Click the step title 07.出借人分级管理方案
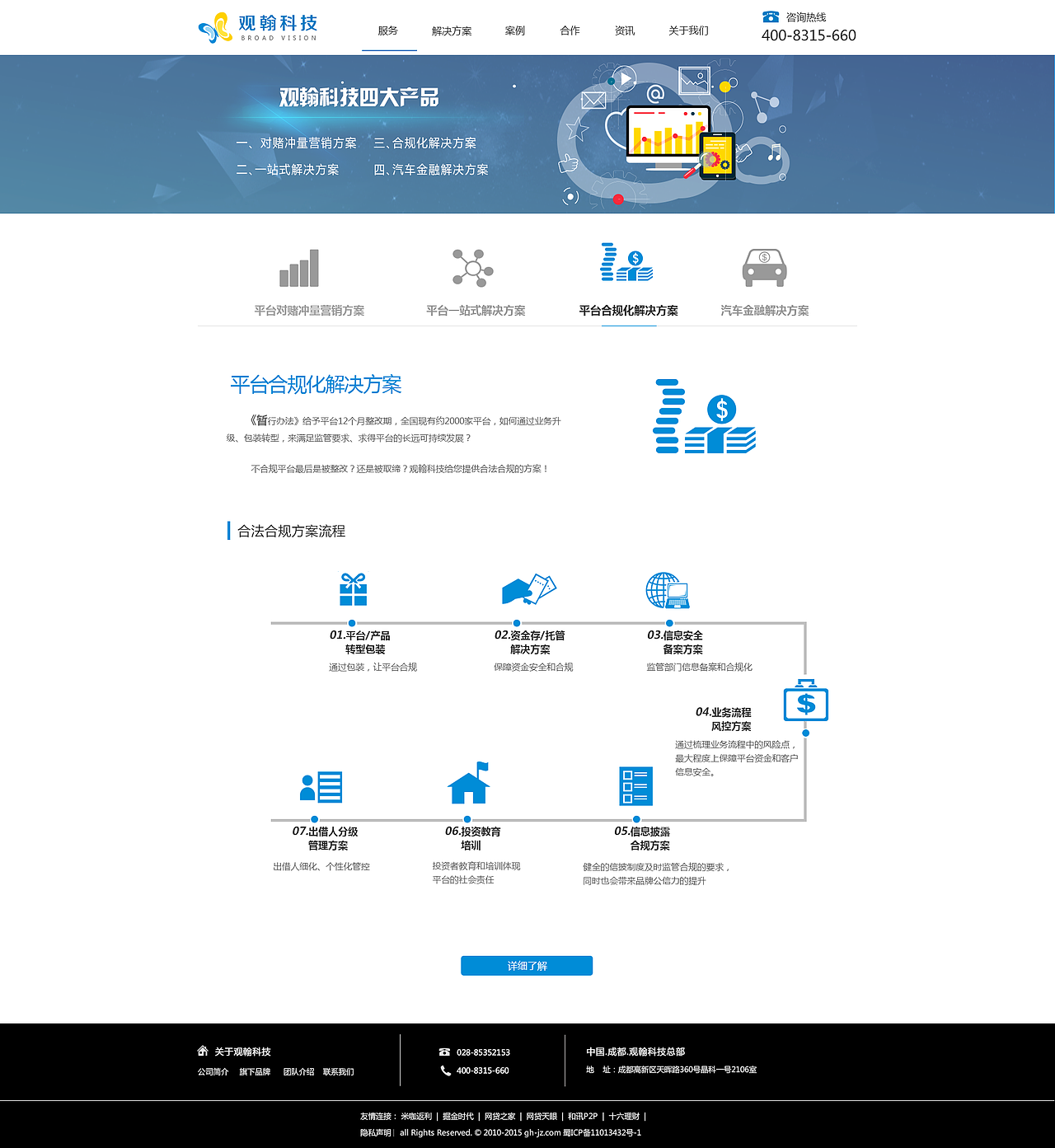This screenshot has width=1055, height=1148. 325,838
